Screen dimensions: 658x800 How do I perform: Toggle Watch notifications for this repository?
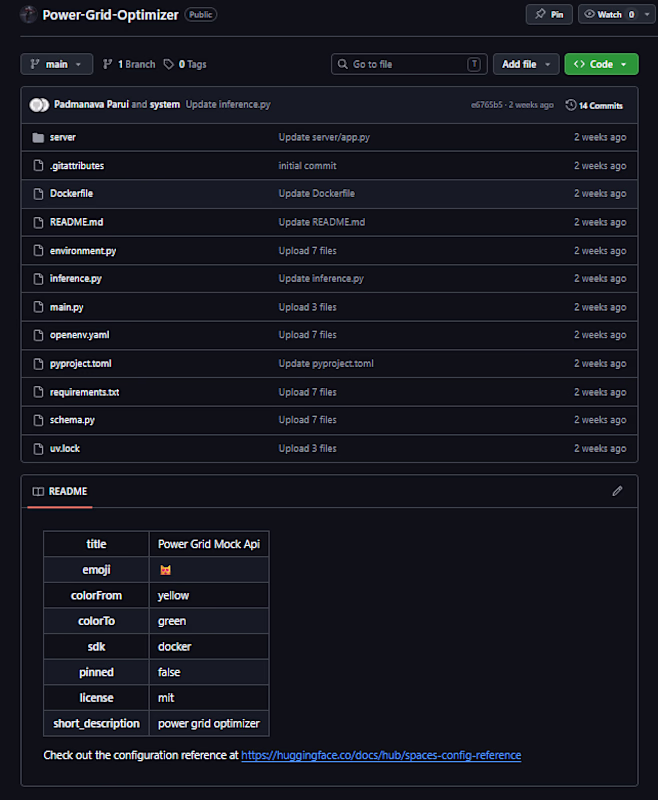pos(609,15)
